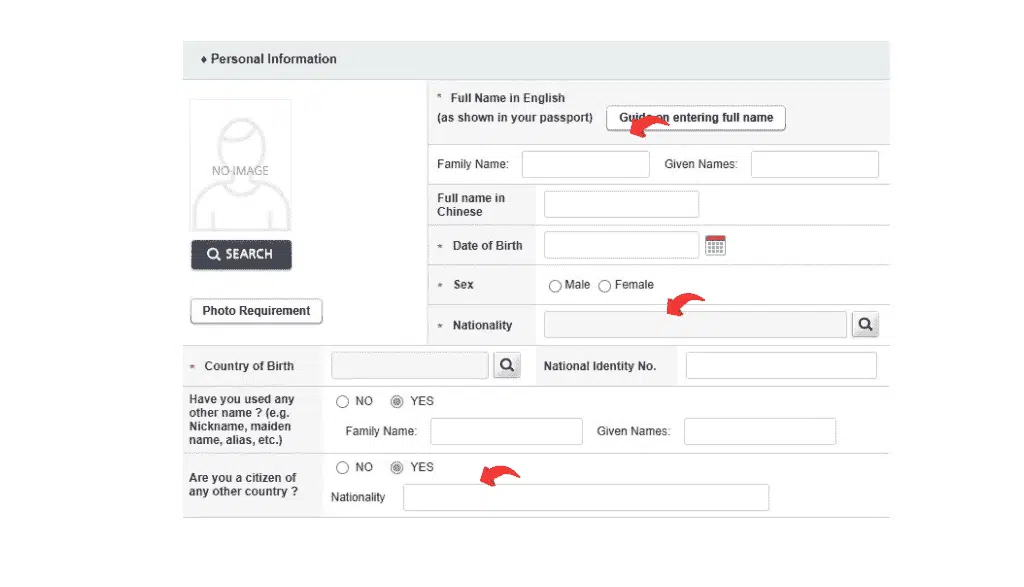Screen dimensions: 1024x587
Task: Select the Male radio button
Action: (555, 286)
